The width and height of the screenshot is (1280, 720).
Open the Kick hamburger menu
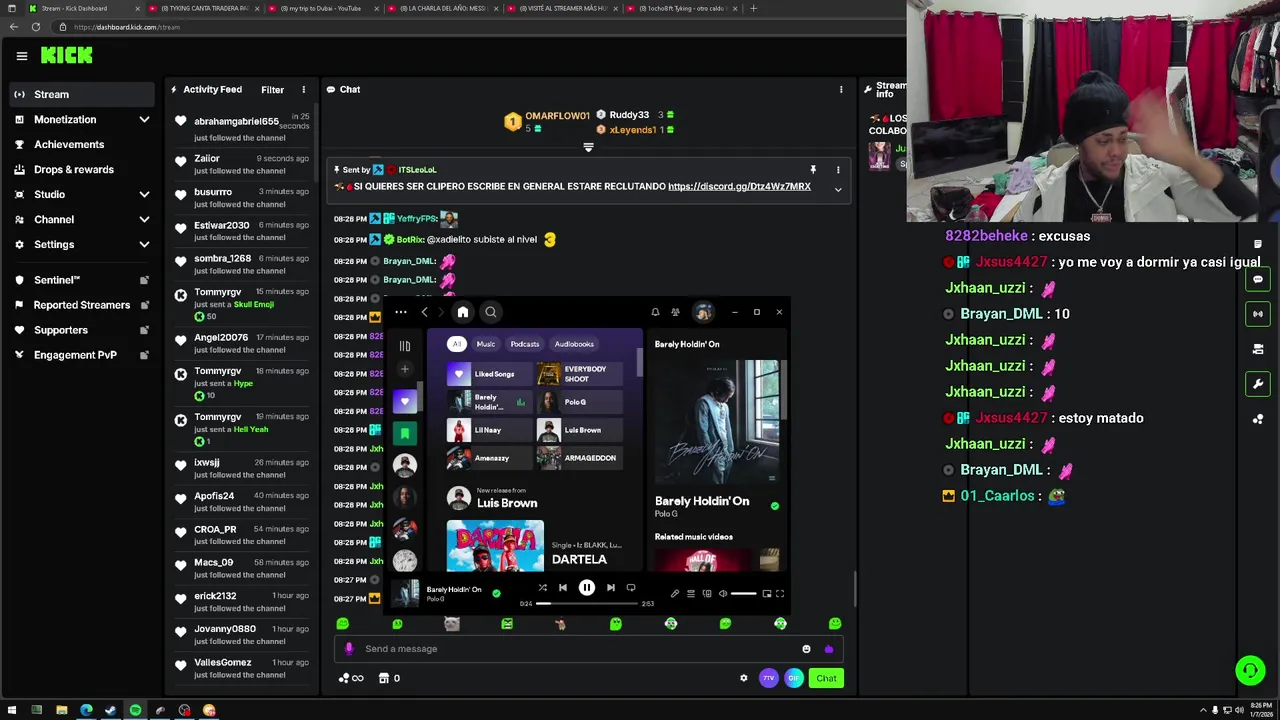coord(21,56)
